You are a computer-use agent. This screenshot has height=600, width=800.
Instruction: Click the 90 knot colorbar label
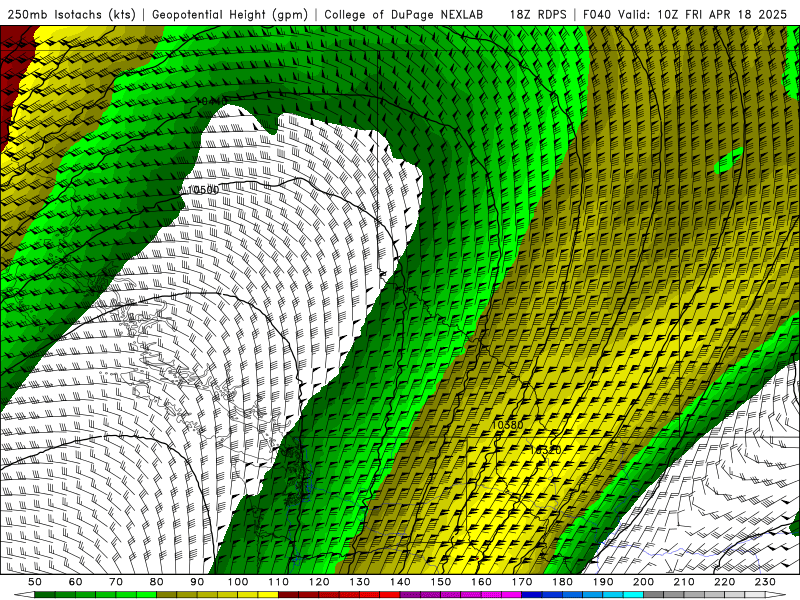pos(197,582)
